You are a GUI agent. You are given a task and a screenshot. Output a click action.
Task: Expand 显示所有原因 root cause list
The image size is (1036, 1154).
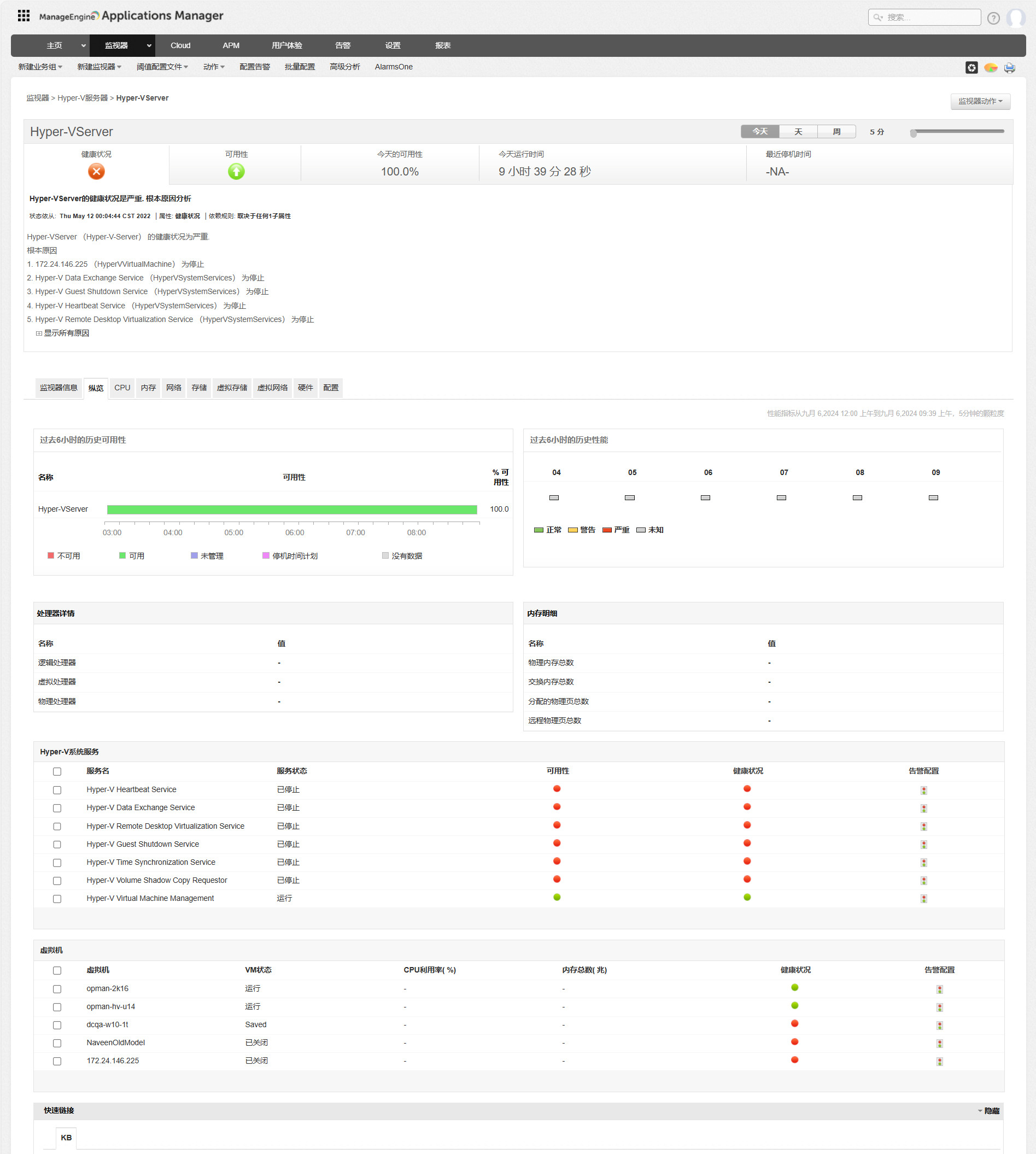click(63, 333)
